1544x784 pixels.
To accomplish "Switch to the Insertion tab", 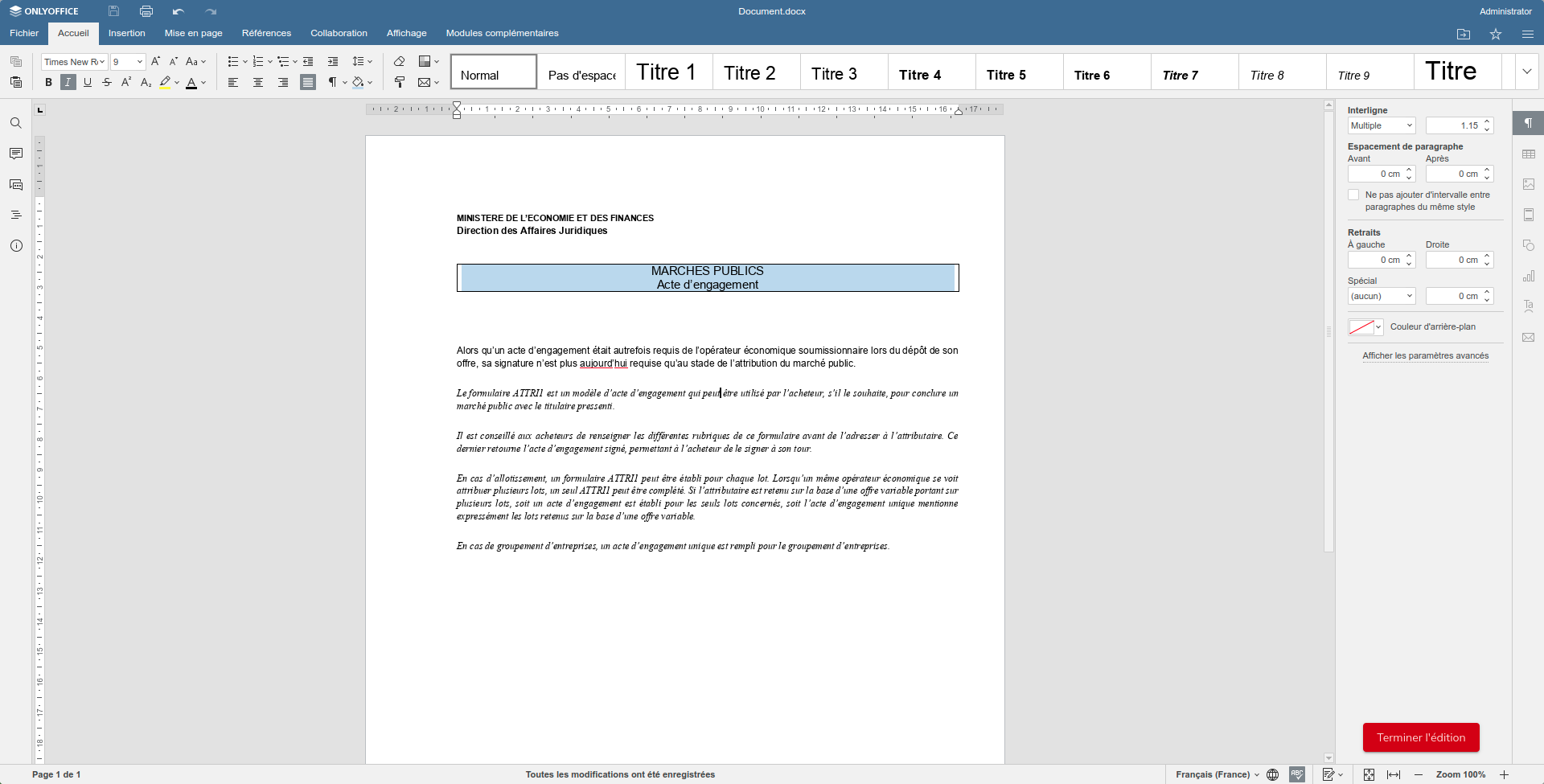I will pos(127,33).
